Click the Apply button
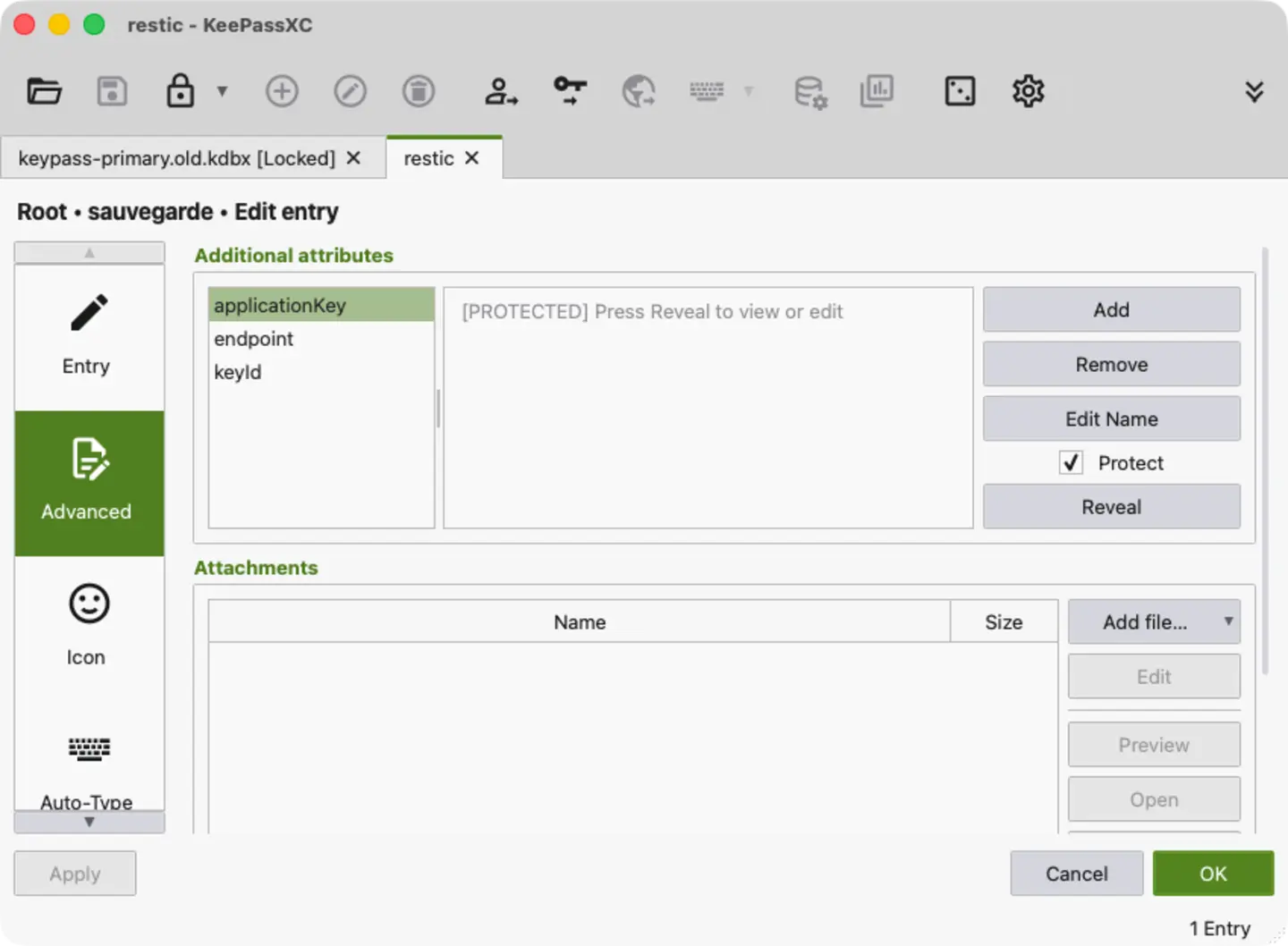 (75, 874)
